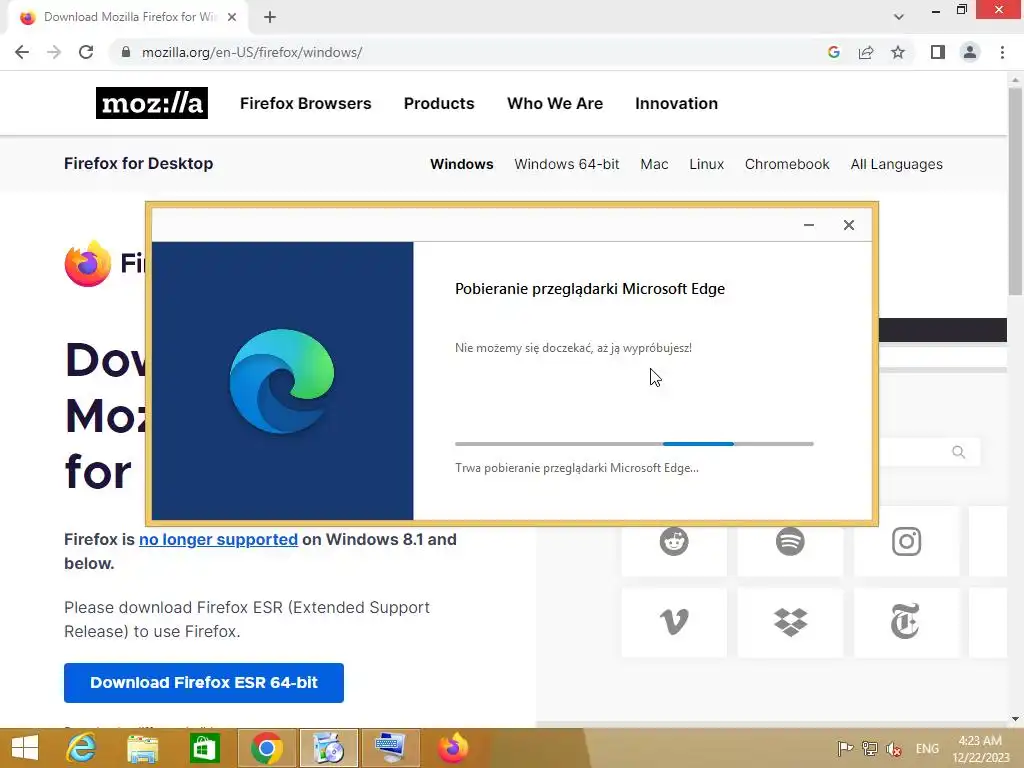The image size is (1024, 768).
Task: Open Action Center flag icon
Action: coord(845,748)
